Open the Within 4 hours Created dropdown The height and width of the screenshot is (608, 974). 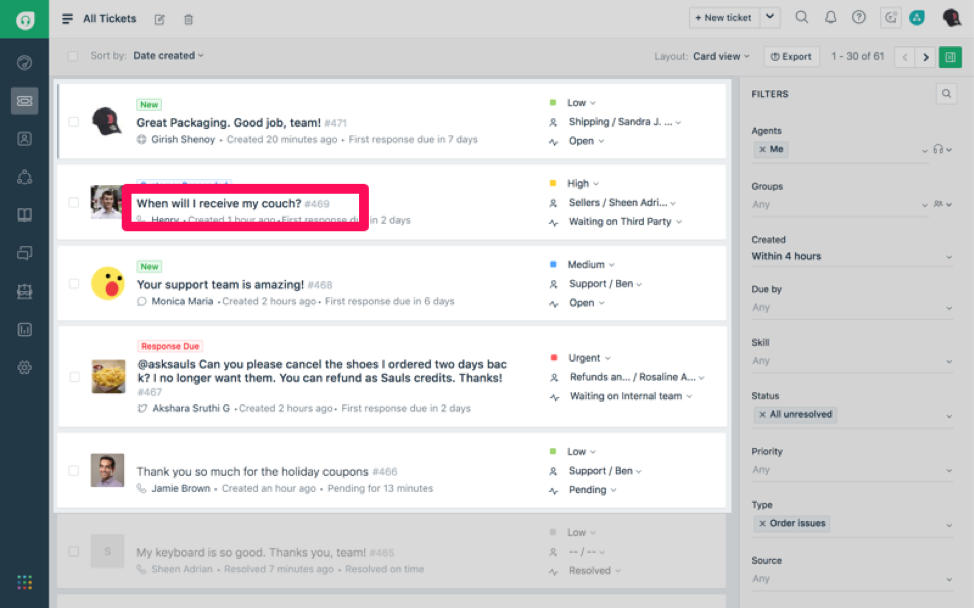point(852,257)
